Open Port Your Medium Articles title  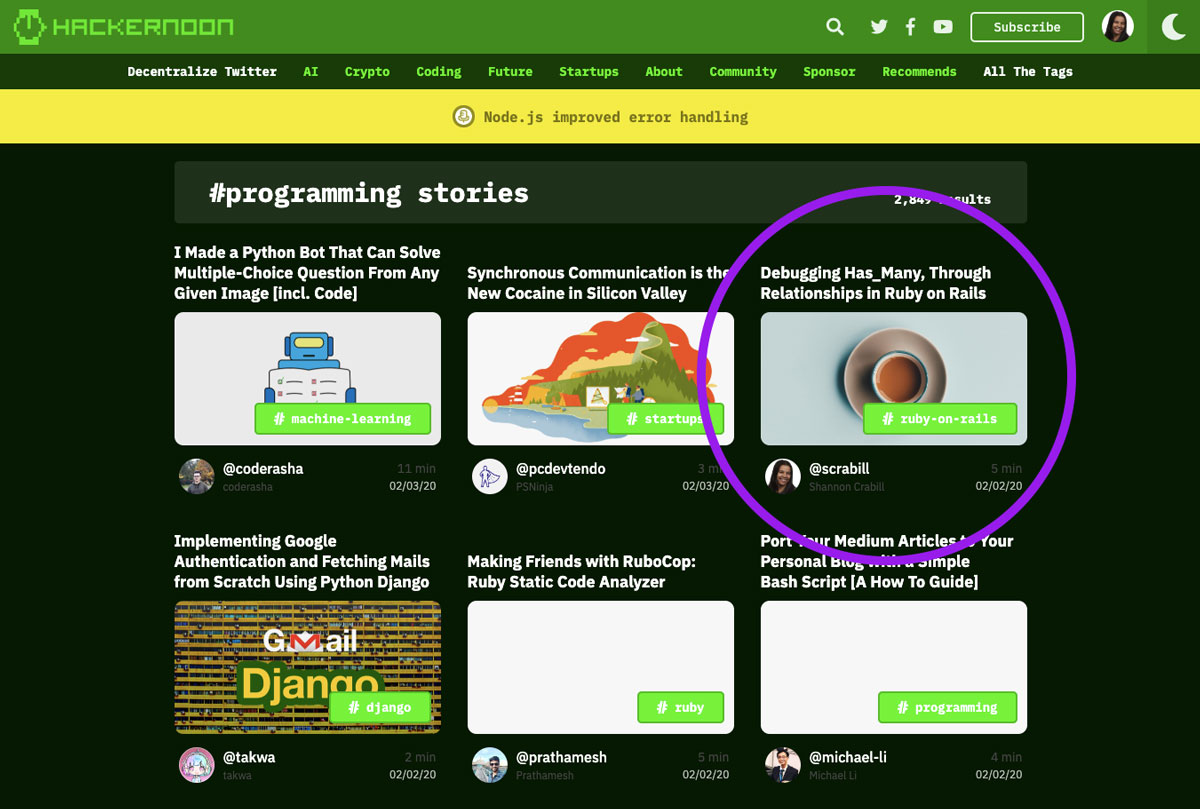coord(887,561)
